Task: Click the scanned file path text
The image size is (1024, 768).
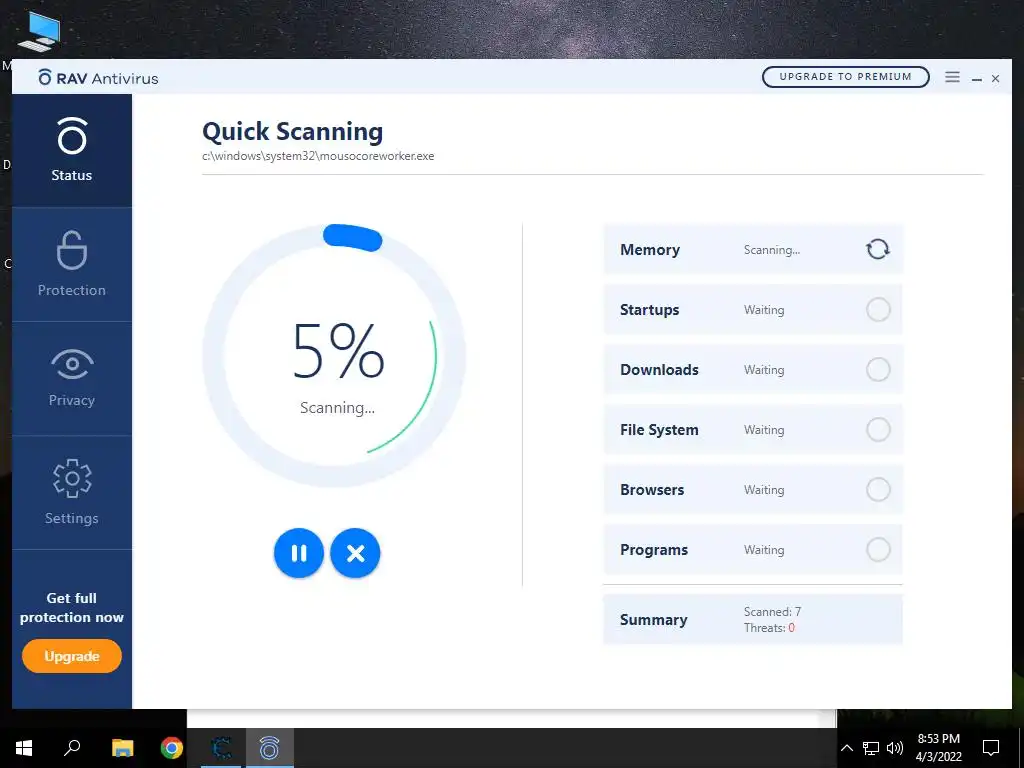Action: tap(318, 156)
